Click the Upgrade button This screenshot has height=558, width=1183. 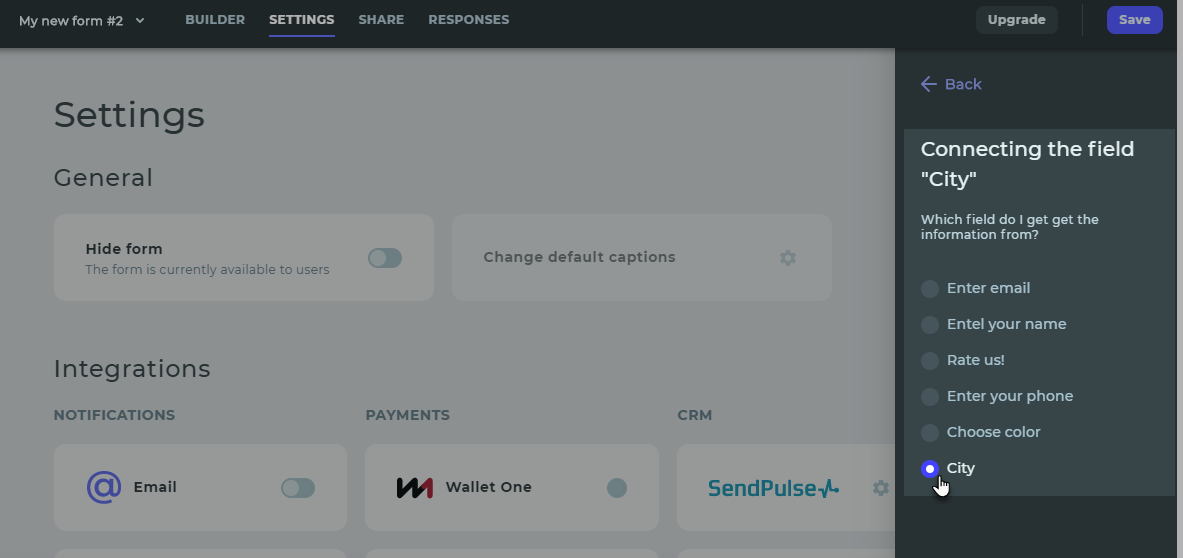click(1016, 20)
